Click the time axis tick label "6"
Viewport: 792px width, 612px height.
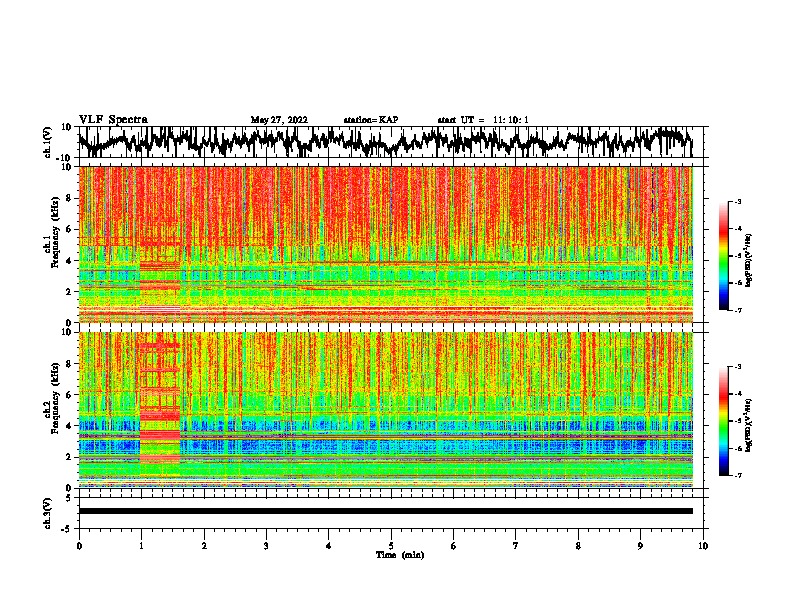point(454,546)
